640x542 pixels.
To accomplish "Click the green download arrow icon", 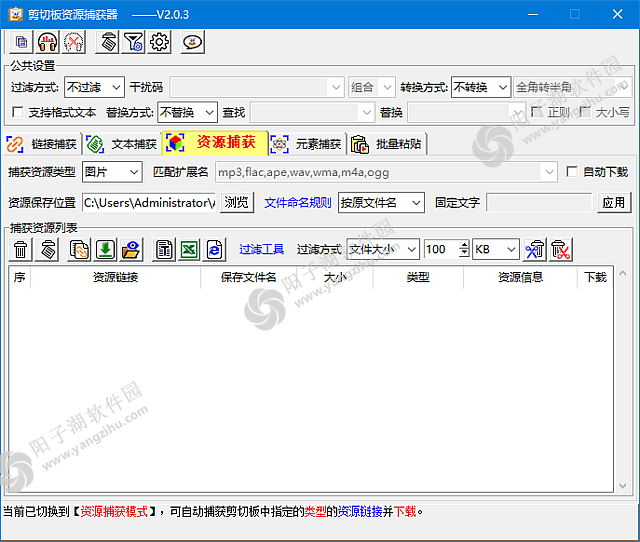I will click(105, 249).
